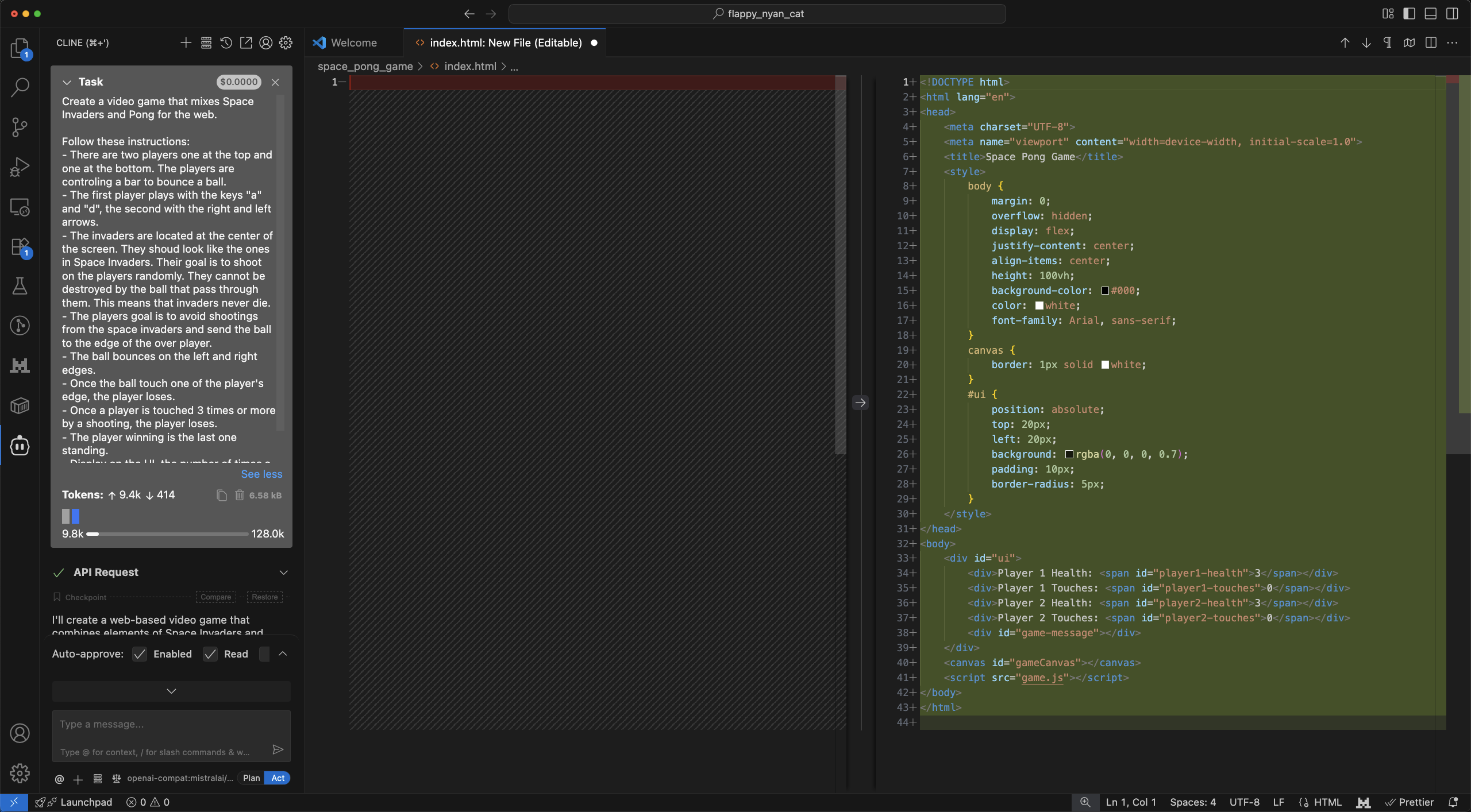Start a new Cline task with plus icon

pos(186,43)
